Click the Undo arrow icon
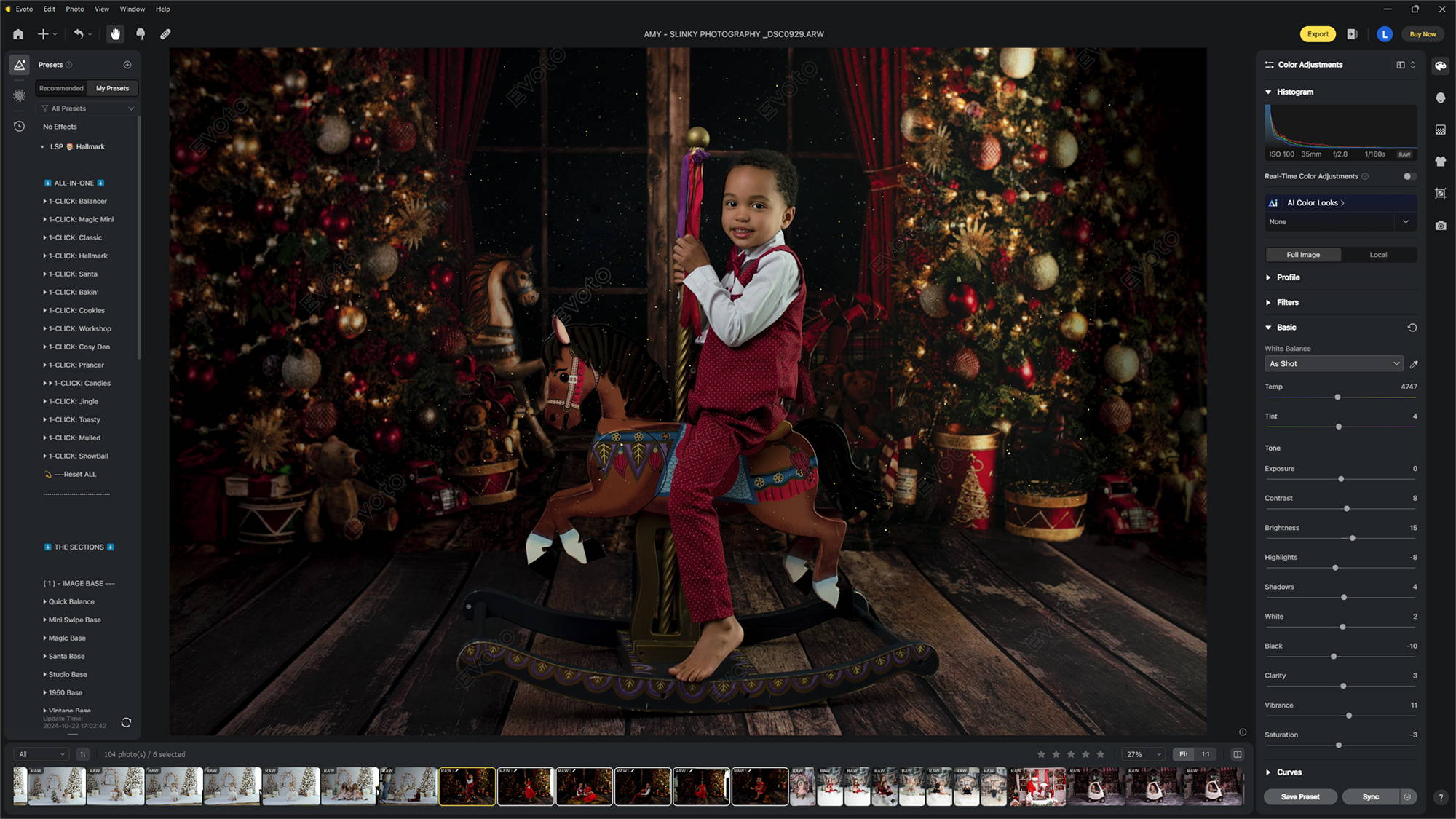1456x819 pixels. click(78, 34)
